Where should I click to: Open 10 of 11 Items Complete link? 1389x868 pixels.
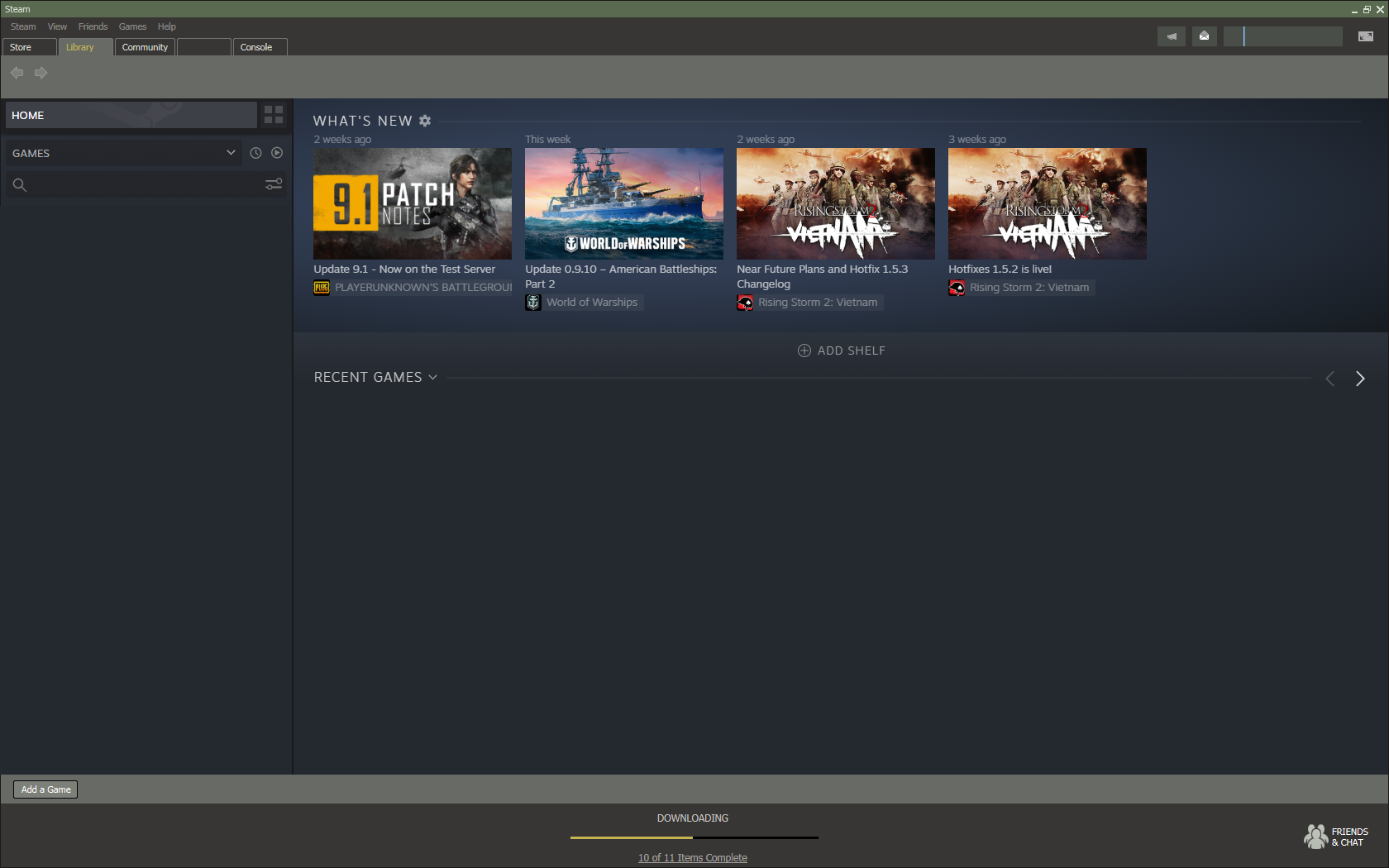pyautogui.click(x=693, y=858)
